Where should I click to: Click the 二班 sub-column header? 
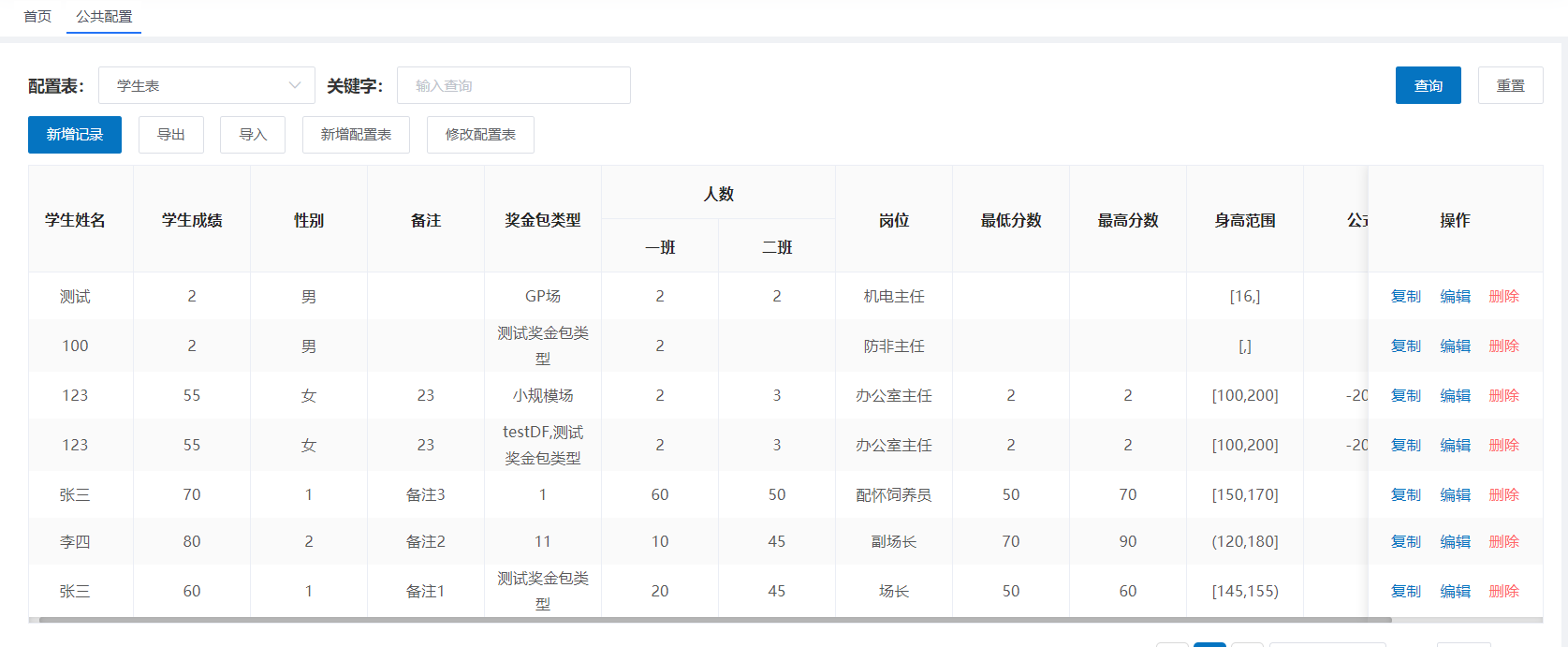pyautogui.click(x=777, y=247)
